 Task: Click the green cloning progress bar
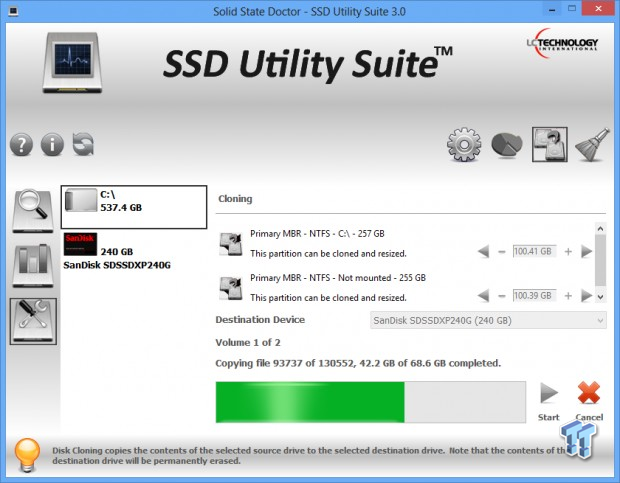[371, 402]
